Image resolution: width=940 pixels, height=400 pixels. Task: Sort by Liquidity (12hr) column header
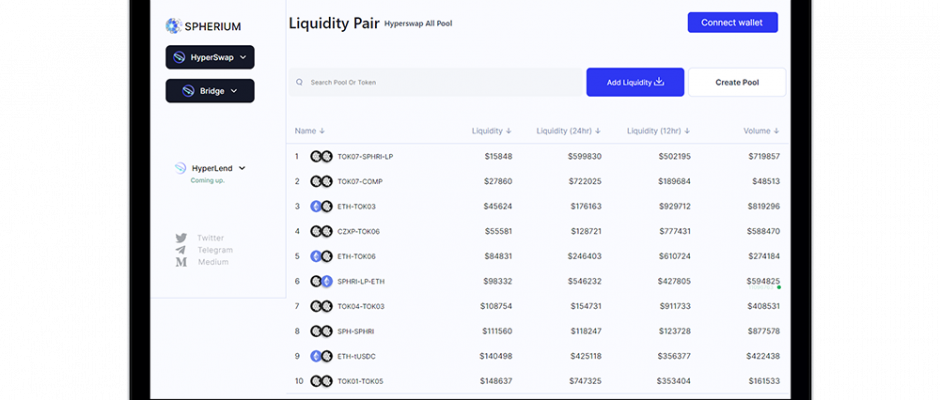pyautogui.click(x=658, y=131)
